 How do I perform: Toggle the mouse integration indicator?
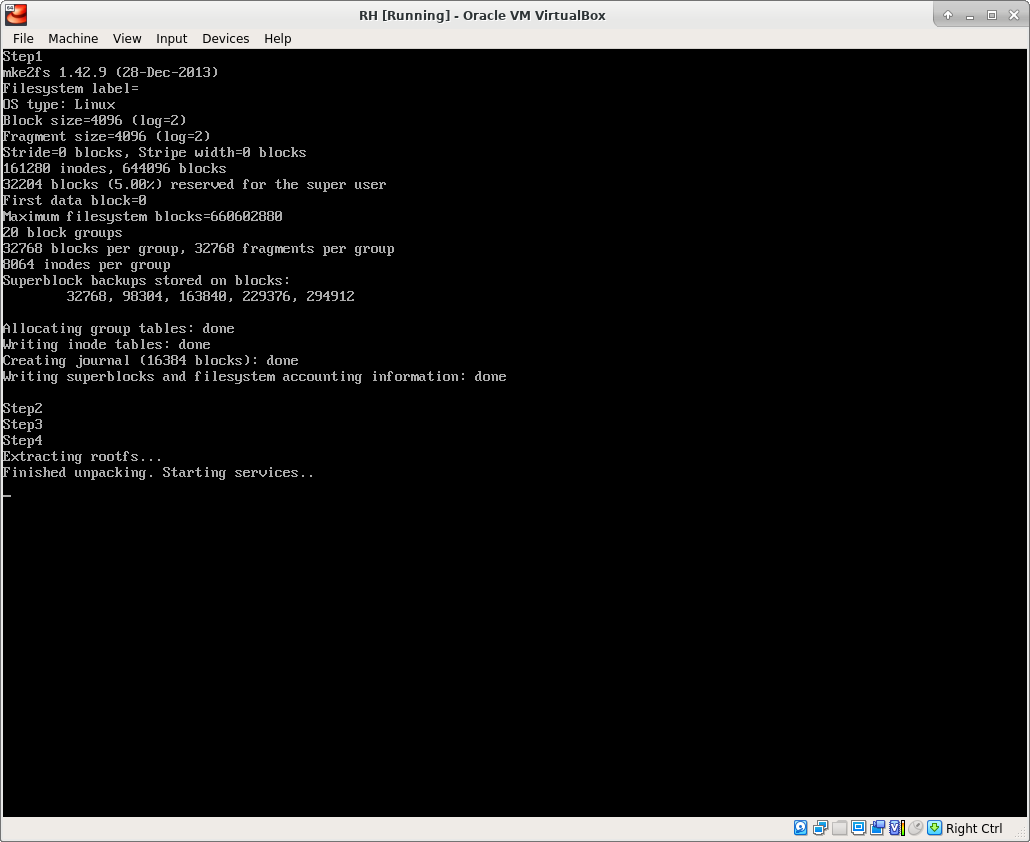tap(915, 828)
